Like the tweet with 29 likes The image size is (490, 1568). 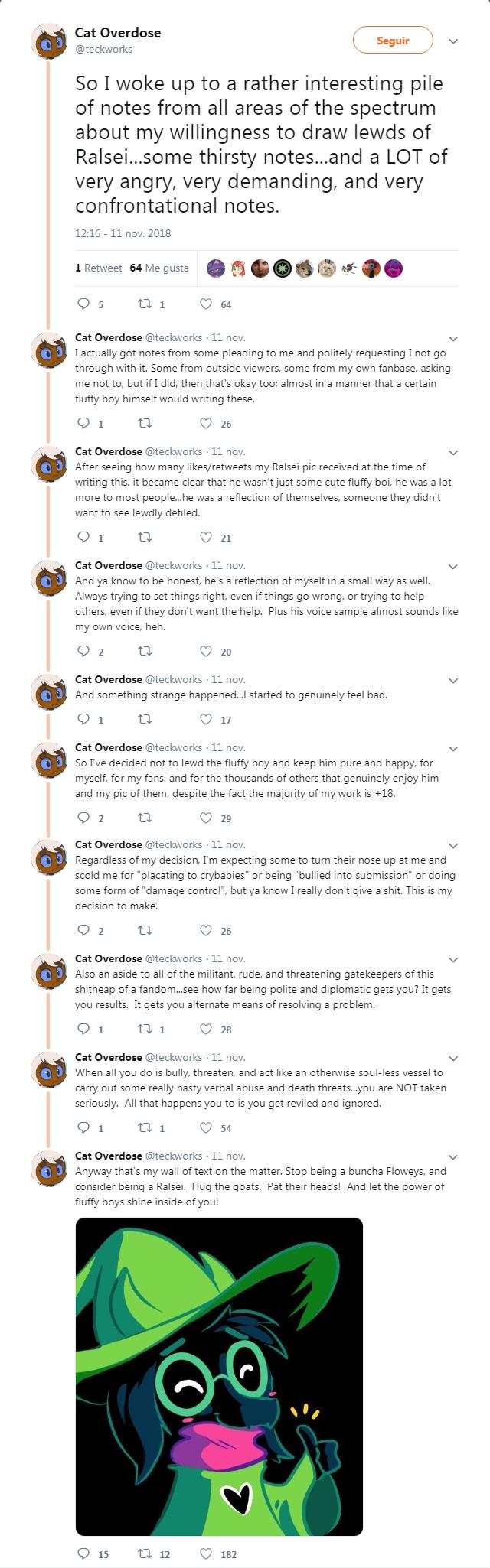(x=206, y=818)
